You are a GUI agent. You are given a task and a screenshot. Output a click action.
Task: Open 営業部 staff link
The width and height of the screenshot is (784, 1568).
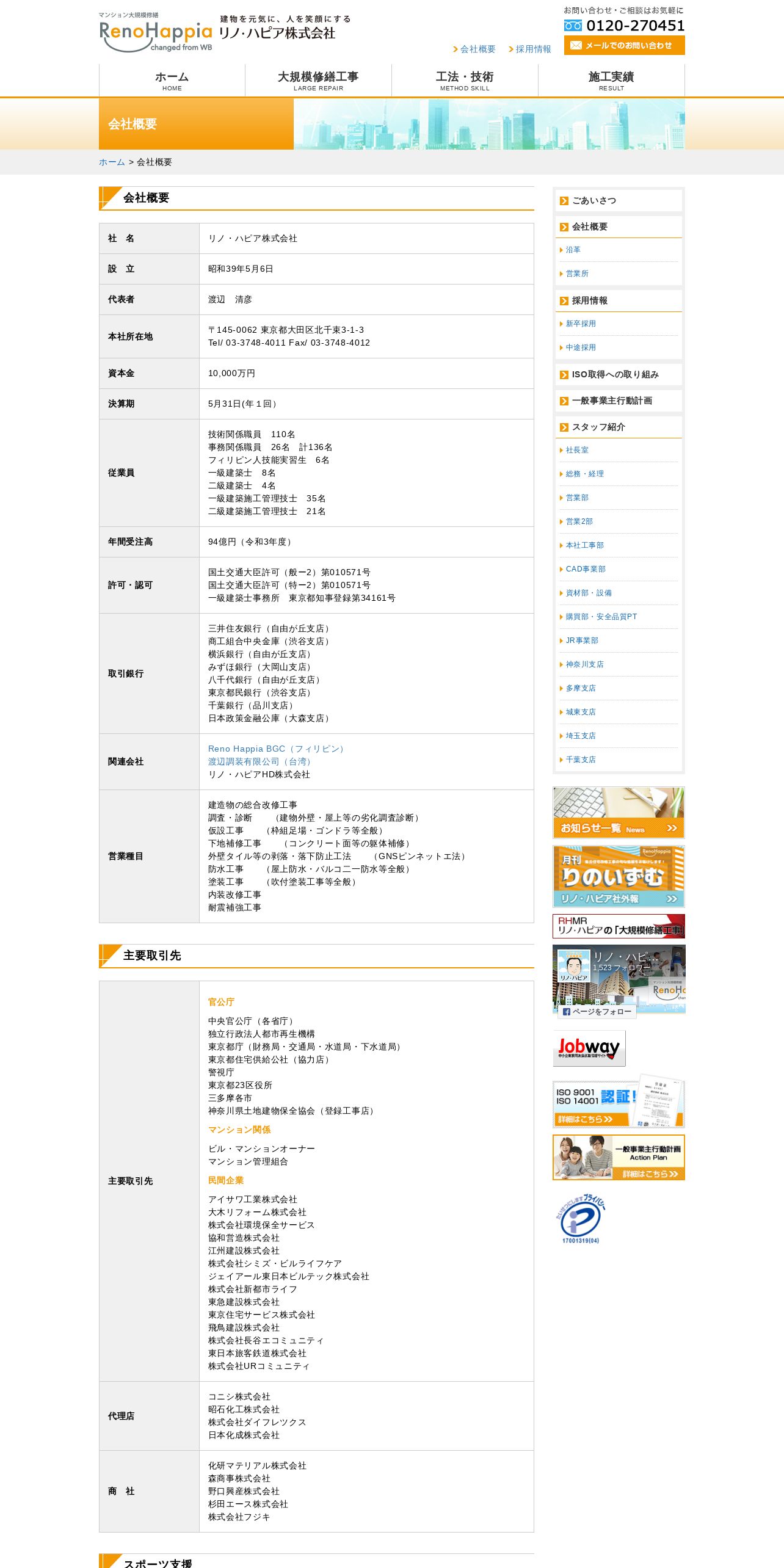coord(576,498)
